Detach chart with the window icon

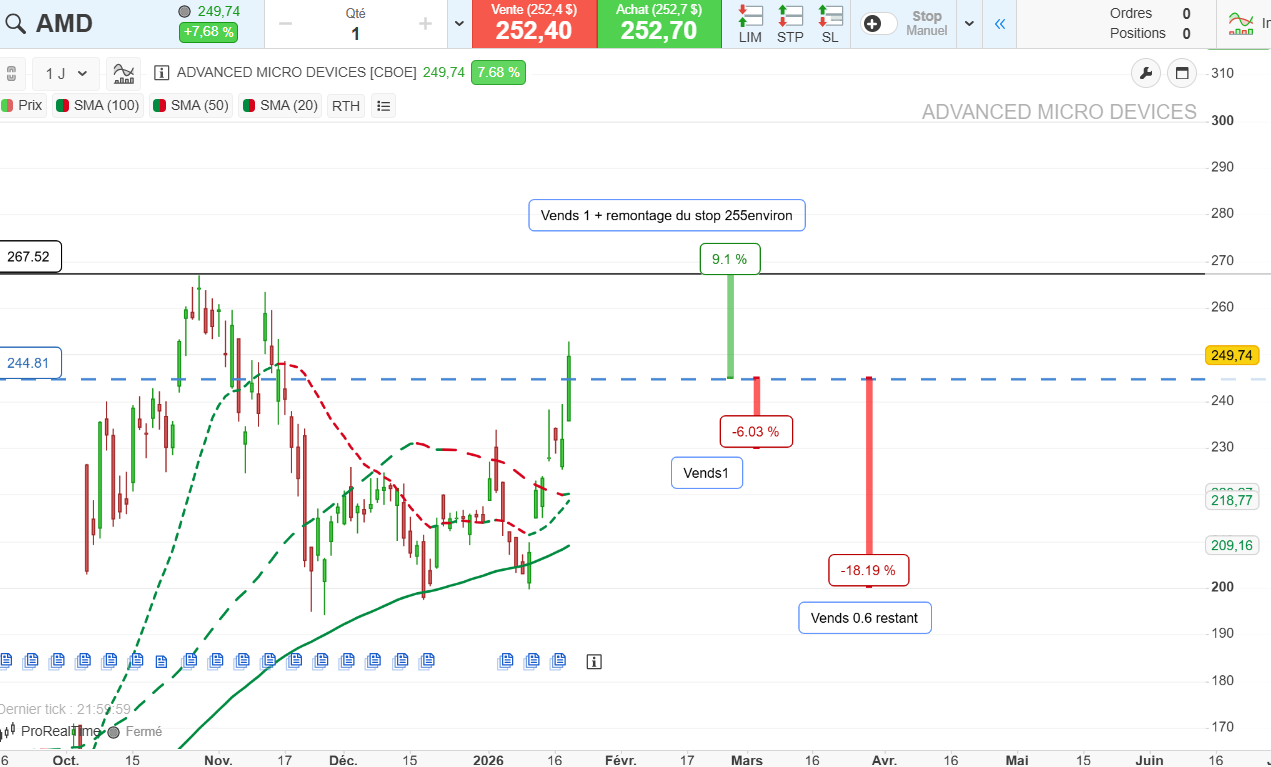pyautogui.click(x=1182, y=72)
